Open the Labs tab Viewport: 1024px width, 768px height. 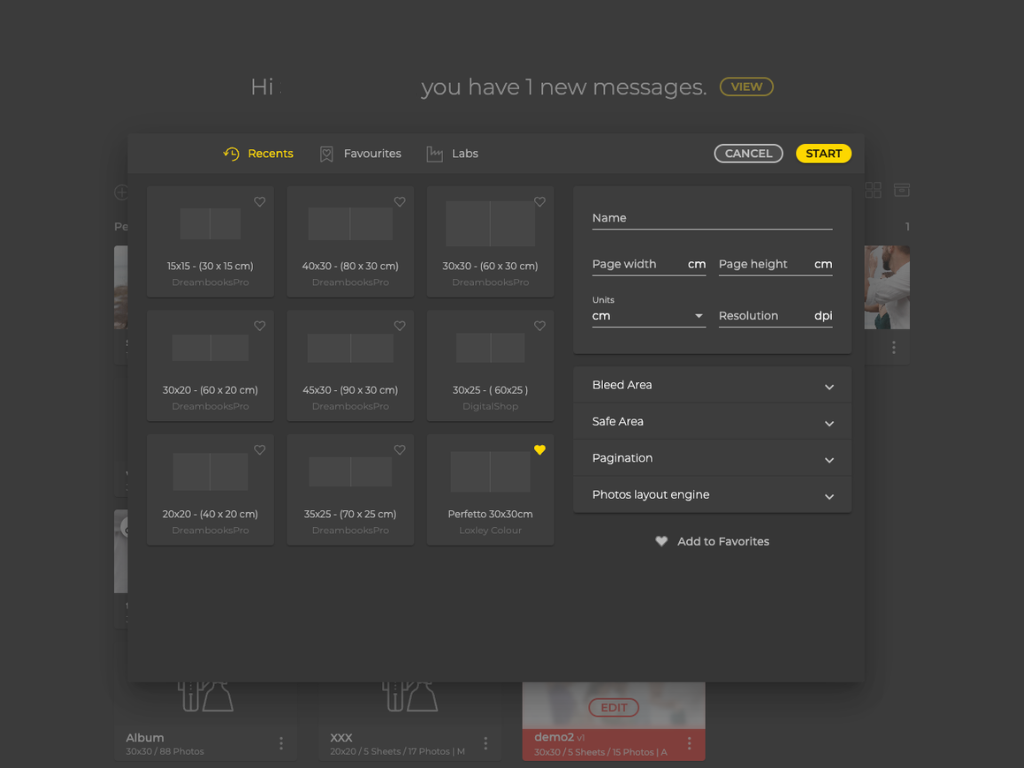click(x=453, y=153)
